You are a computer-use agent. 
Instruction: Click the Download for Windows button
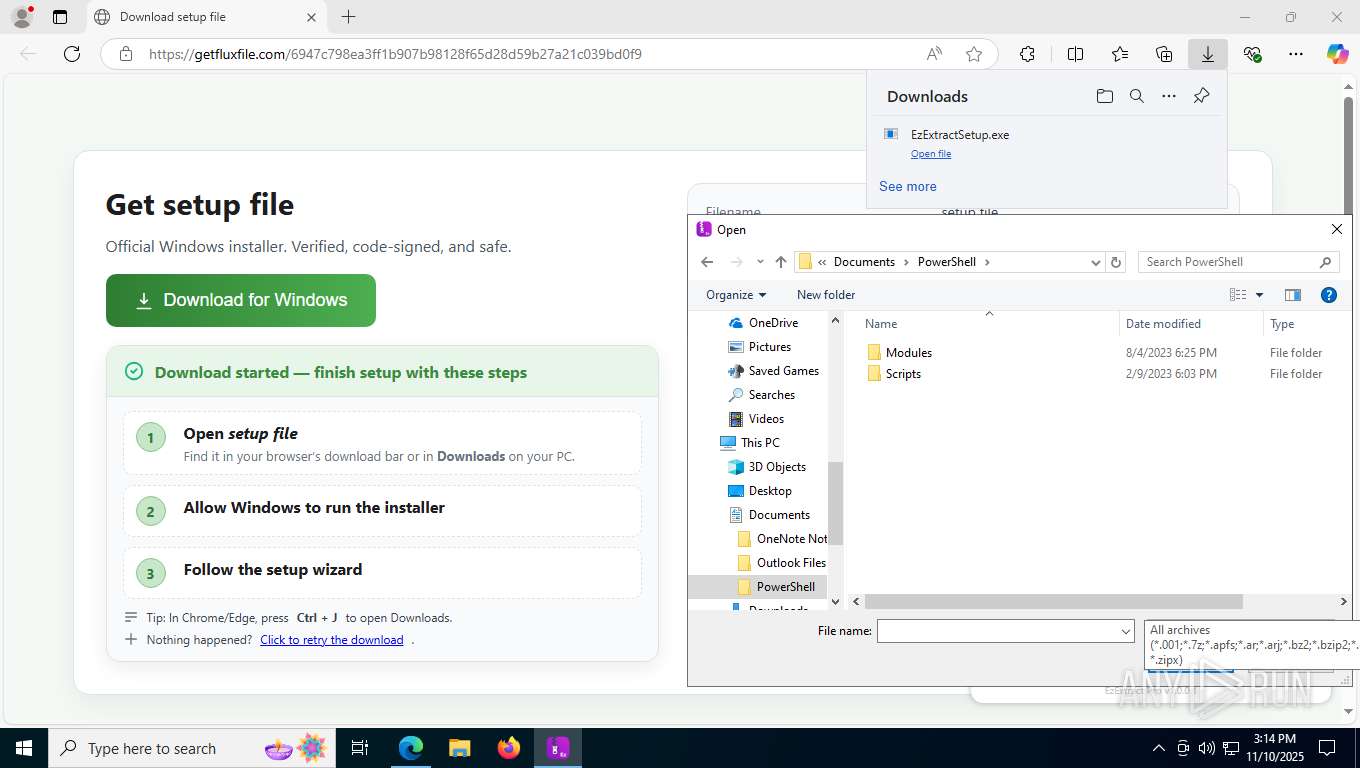point(241,300)
